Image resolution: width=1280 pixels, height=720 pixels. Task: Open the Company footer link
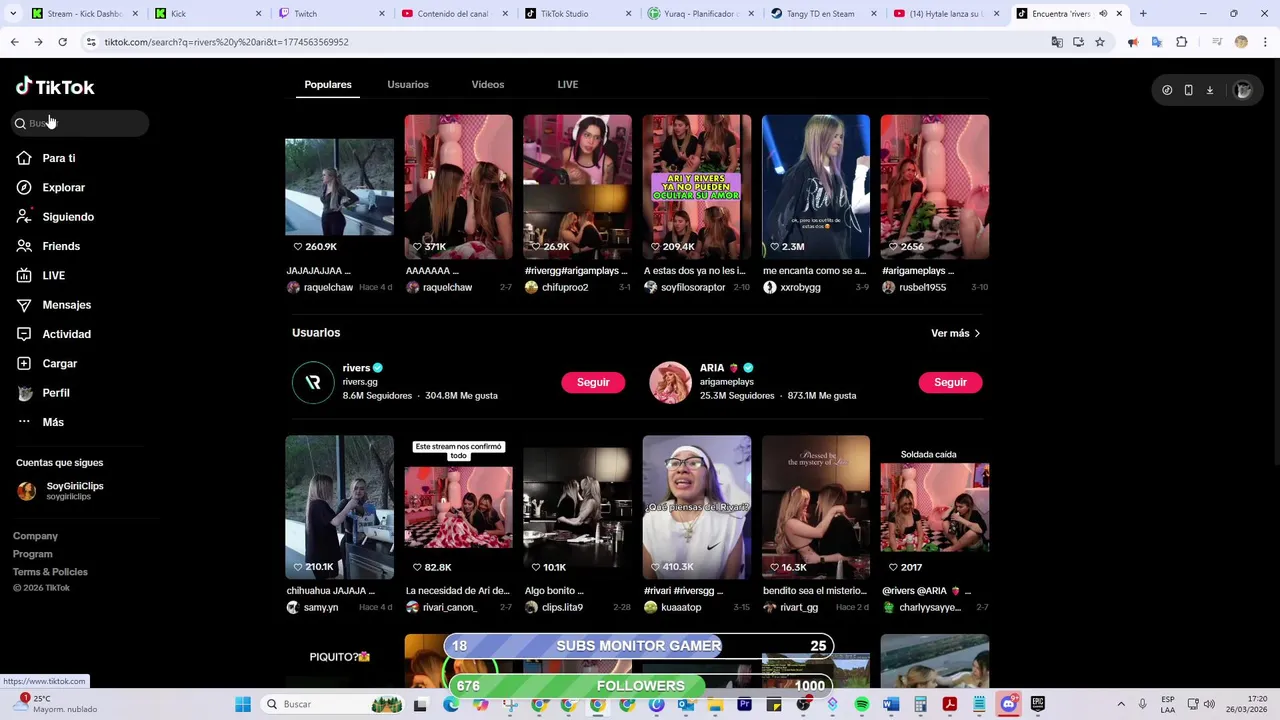tap(35, 536)
